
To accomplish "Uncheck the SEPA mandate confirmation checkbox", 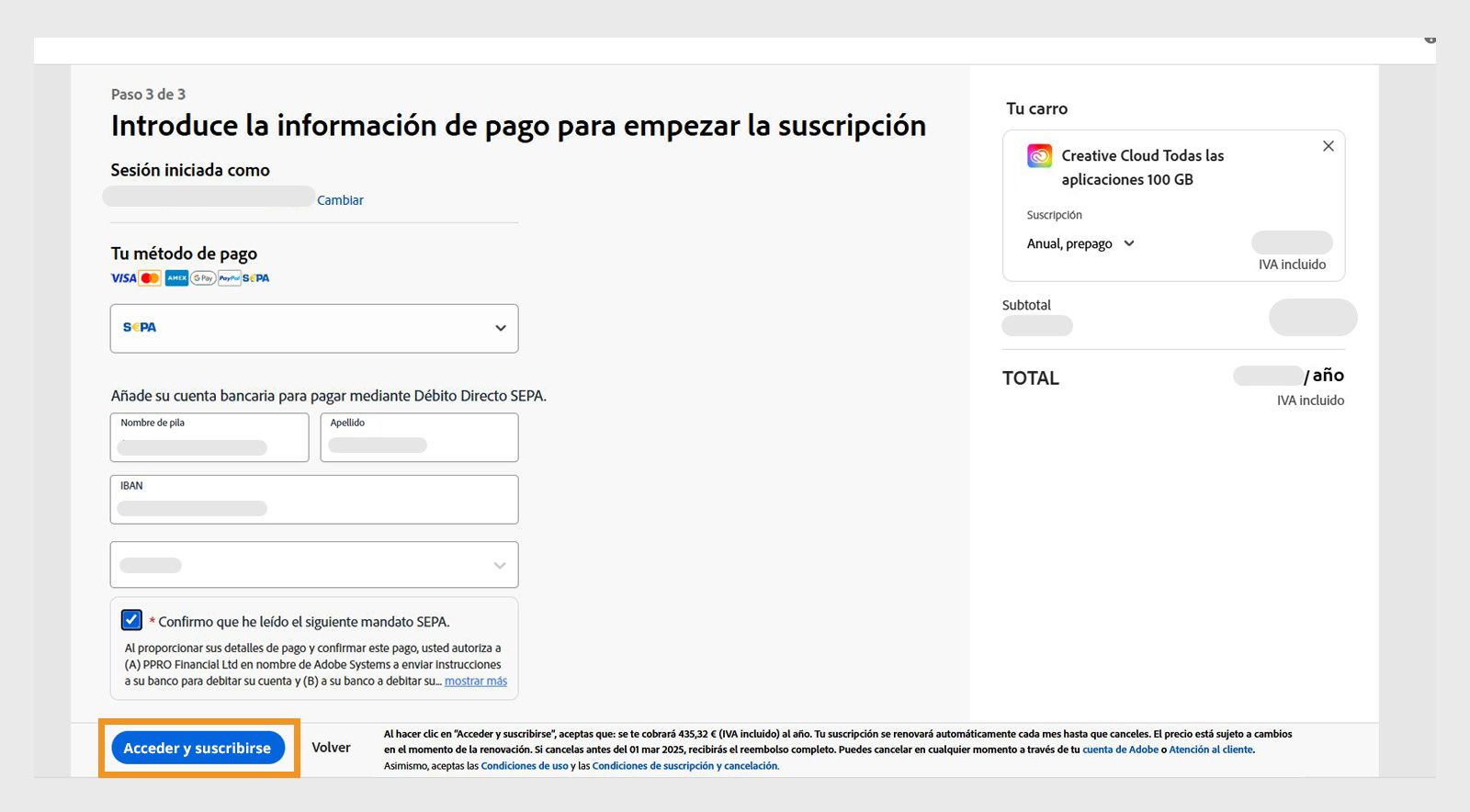I will point(131,620).
